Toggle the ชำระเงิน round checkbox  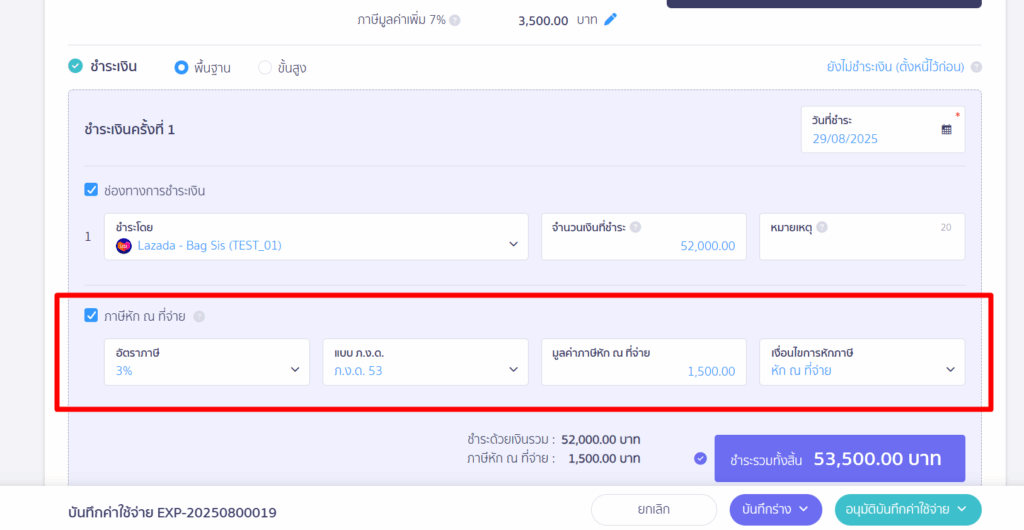pyautogui.click(x=76, y=66)
